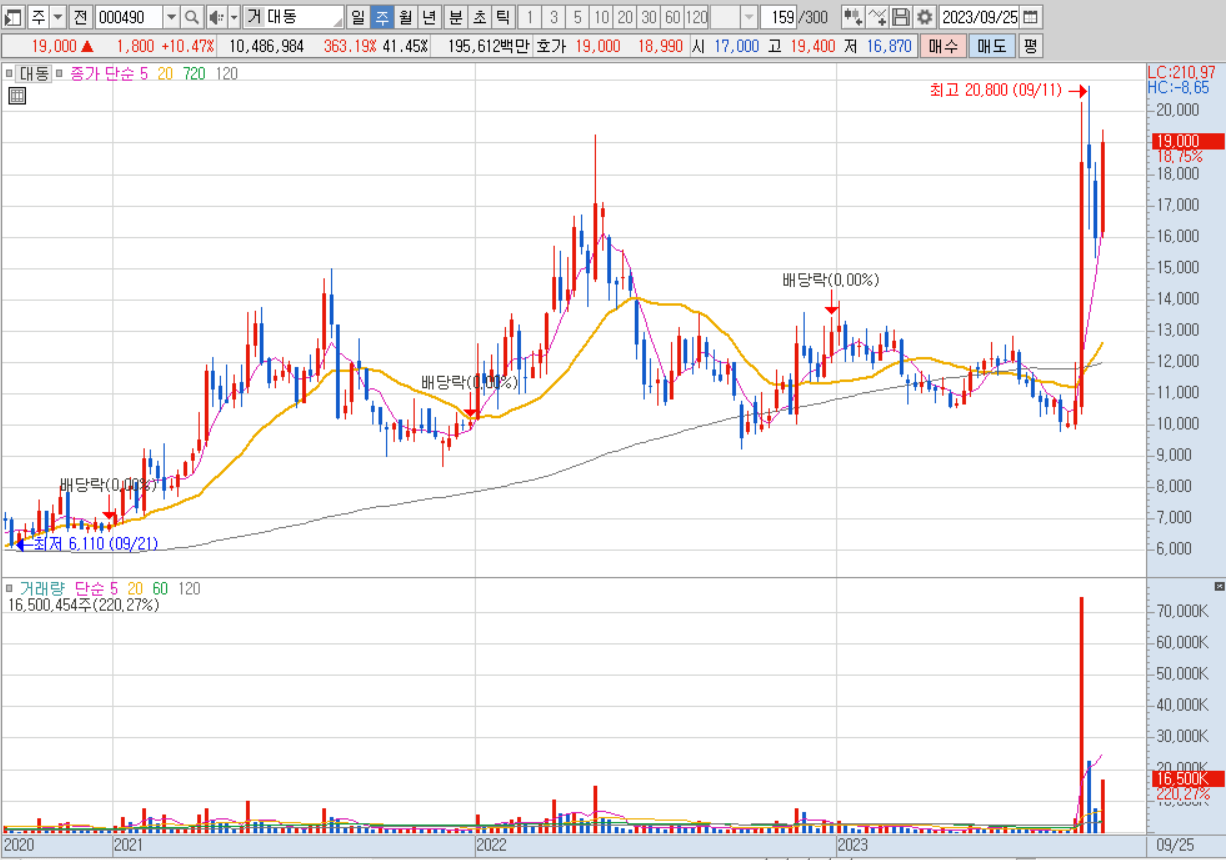Choose the 20 interval button
Screen dimensions: 1226x860
(x=625, y=17)
